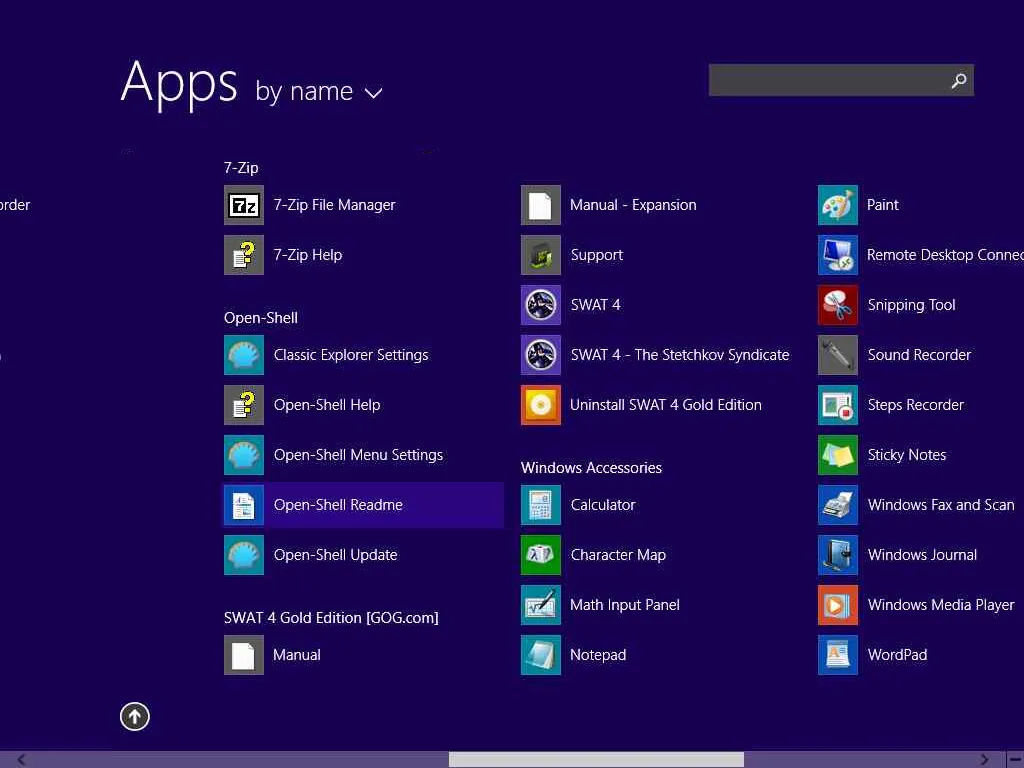Open the SWAT 4 Manual icon

(x=244, y=655)
